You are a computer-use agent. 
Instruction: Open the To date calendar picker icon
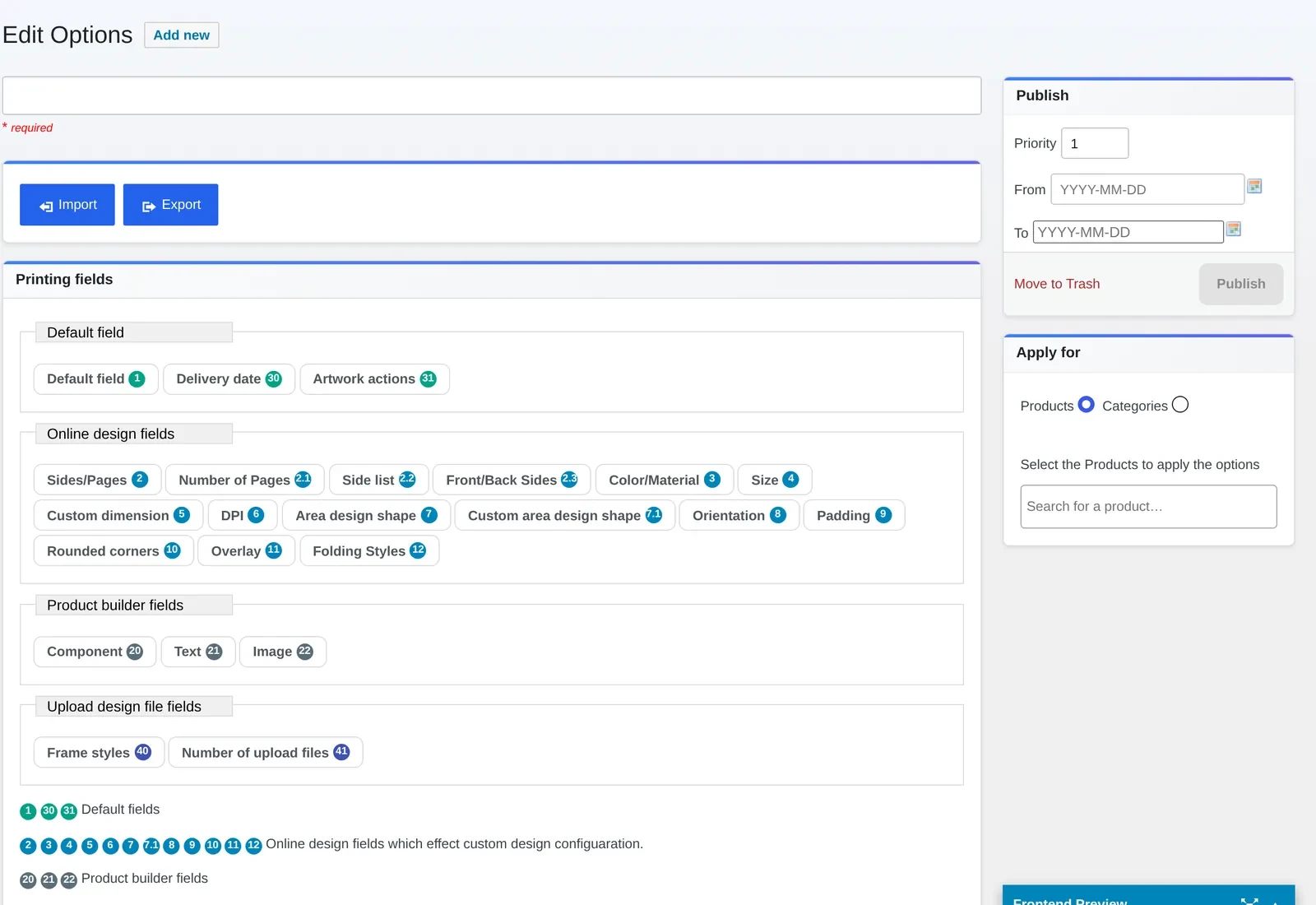point(1233,229)
